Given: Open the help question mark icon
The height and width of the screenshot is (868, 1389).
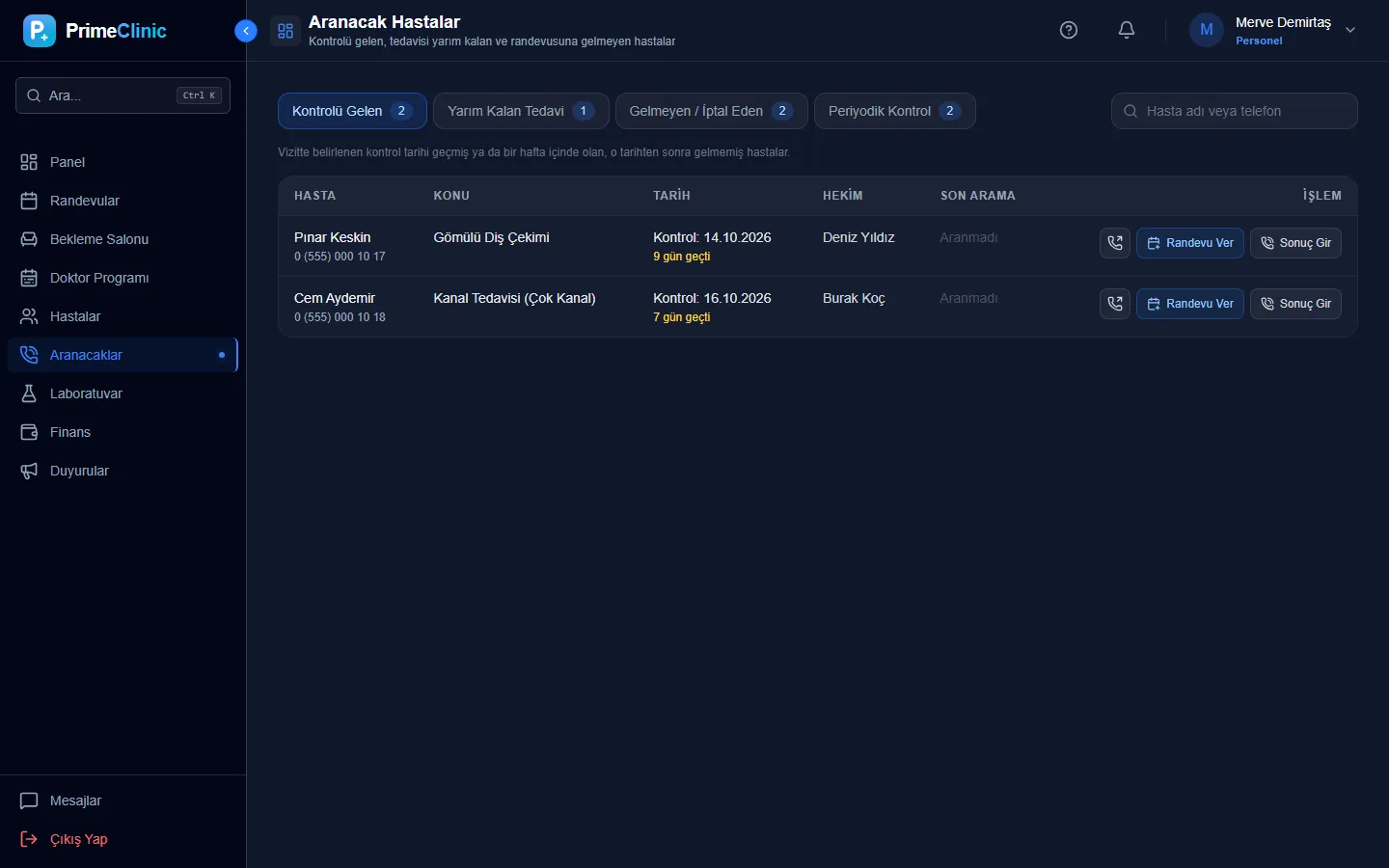Looking at the screenshot, I should pyautogui.click(x=1069, y=30).
